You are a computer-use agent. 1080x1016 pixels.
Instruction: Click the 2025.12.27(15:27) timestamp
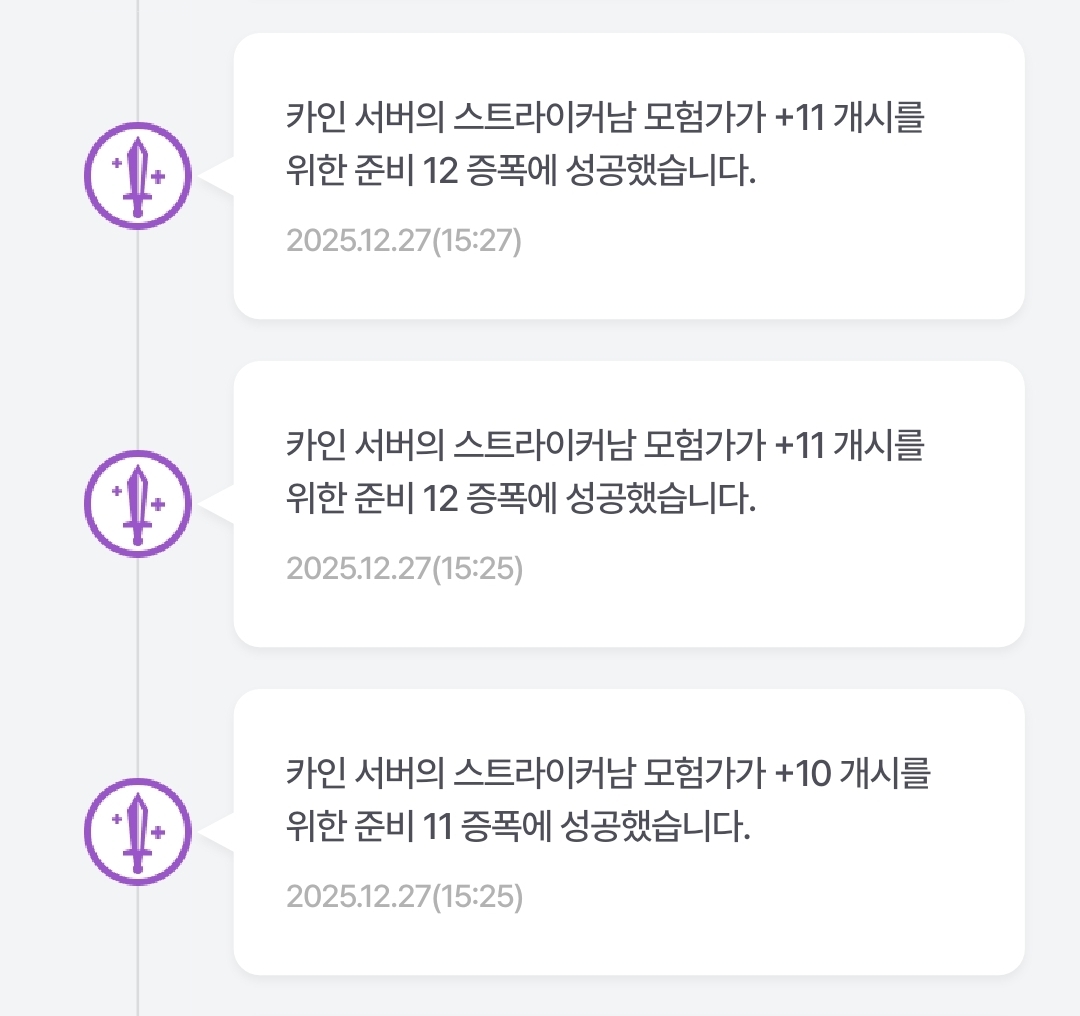click(x=404, y=241)
